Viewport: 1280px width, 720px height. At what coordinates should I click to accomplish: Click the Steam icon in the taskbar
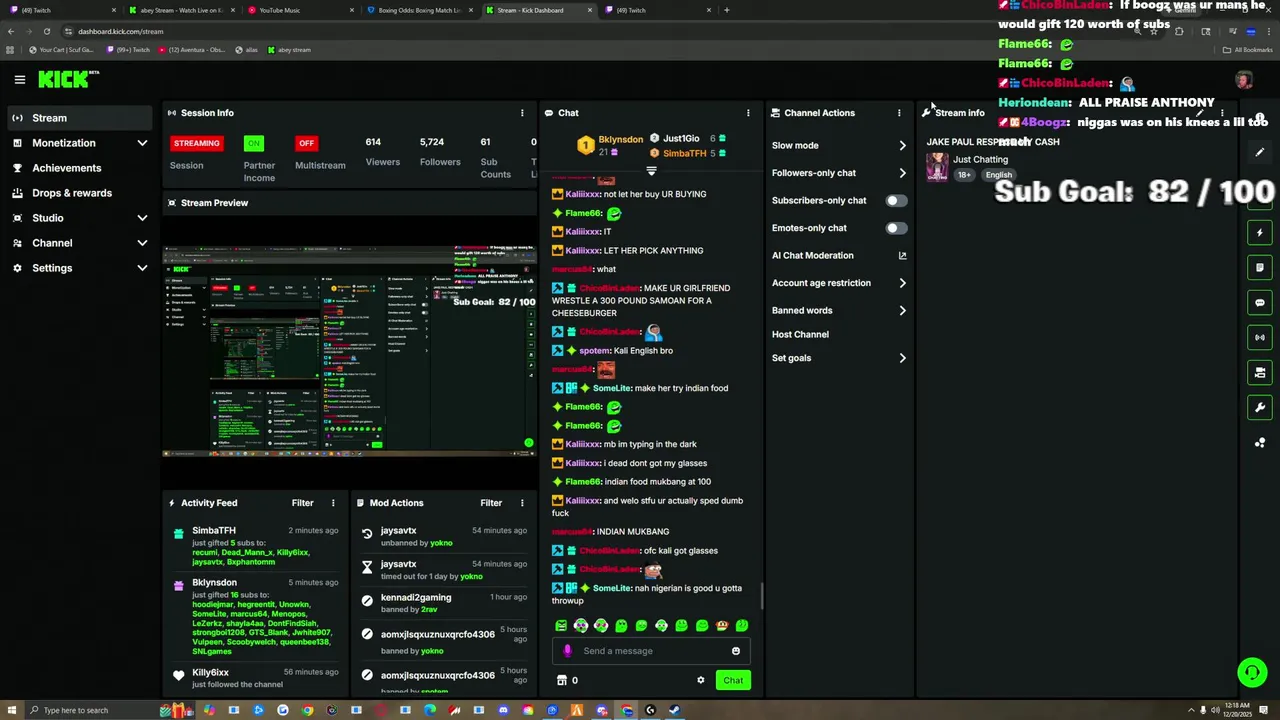tap(674, 710)
